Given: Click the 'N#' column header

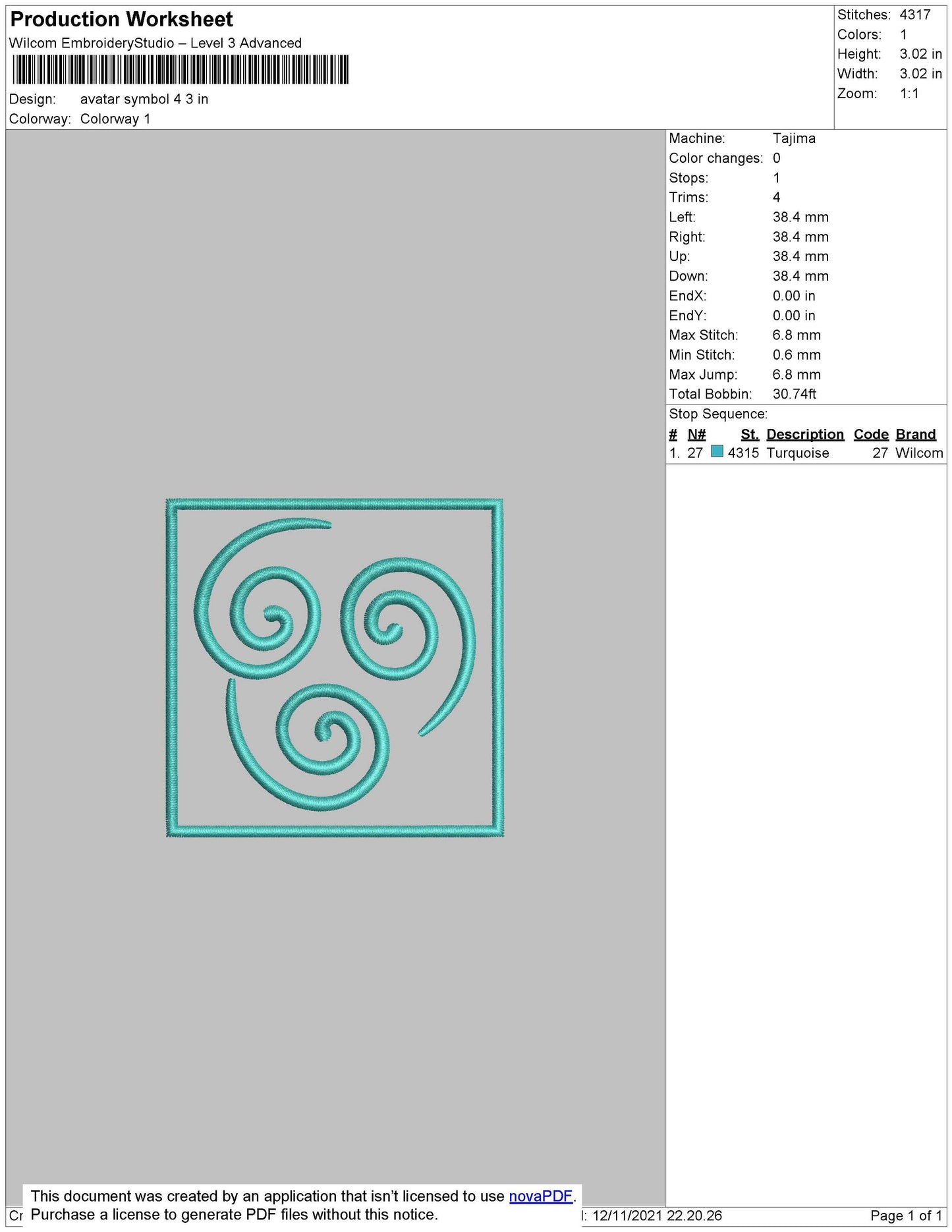Looking at the screenshot, I should [x=696, y=435].
